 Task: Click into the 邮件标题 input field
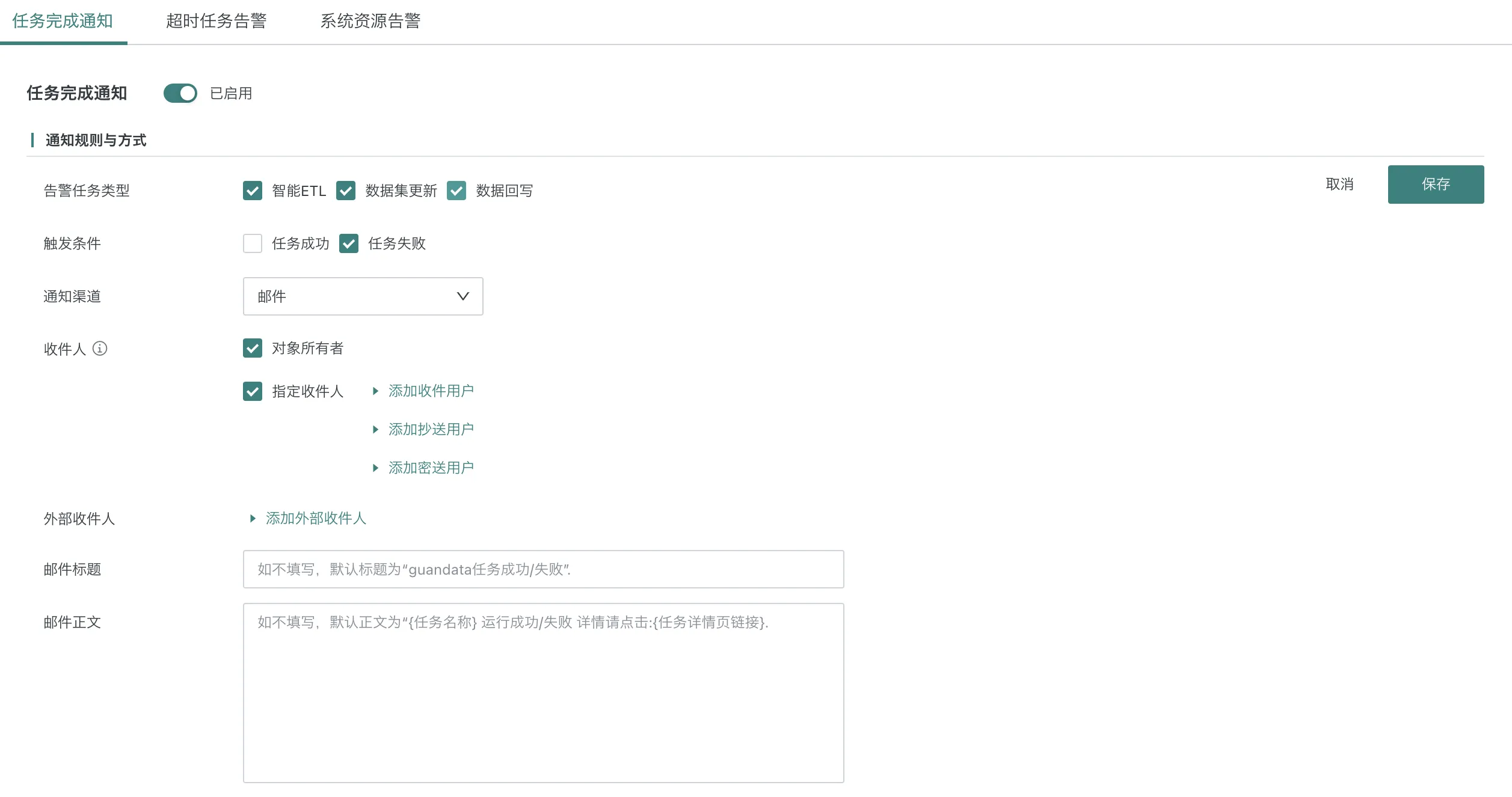[x=543, y=569]
